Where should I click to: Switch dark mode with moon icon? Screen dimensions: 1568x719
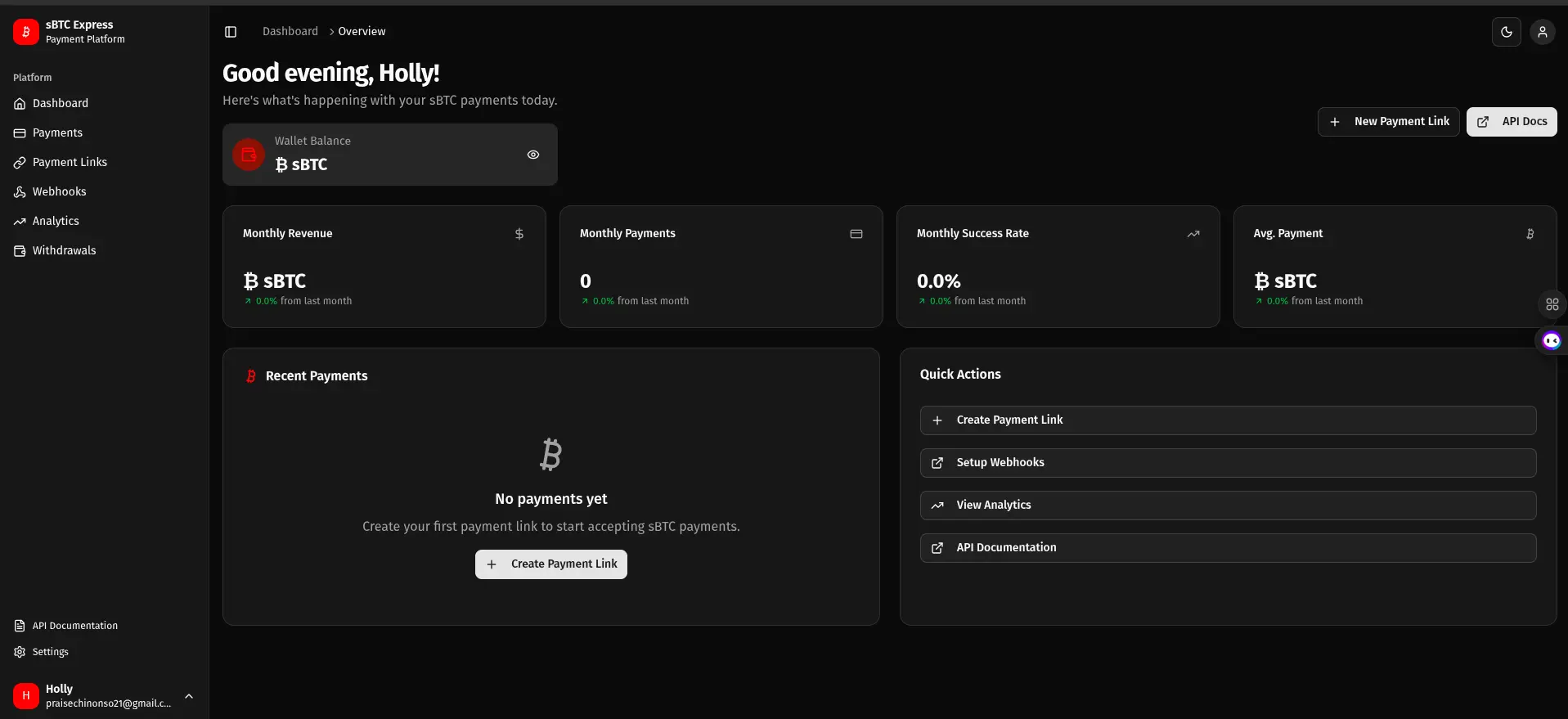click(1506, 32)
